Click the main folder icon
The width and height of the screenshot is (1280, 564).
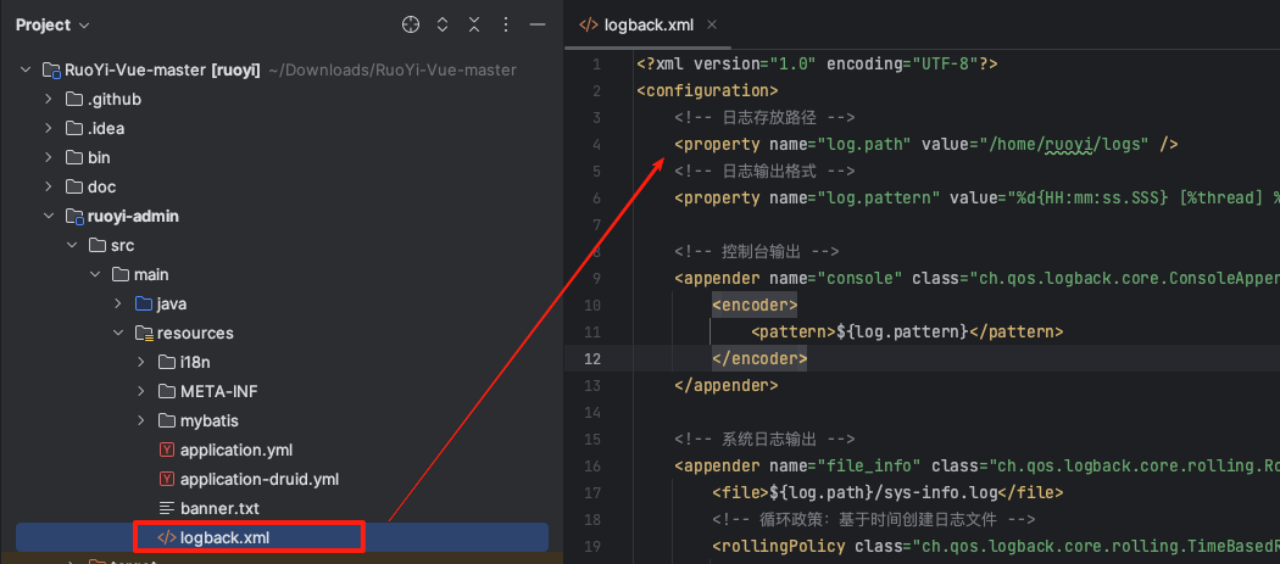point(120,274)
